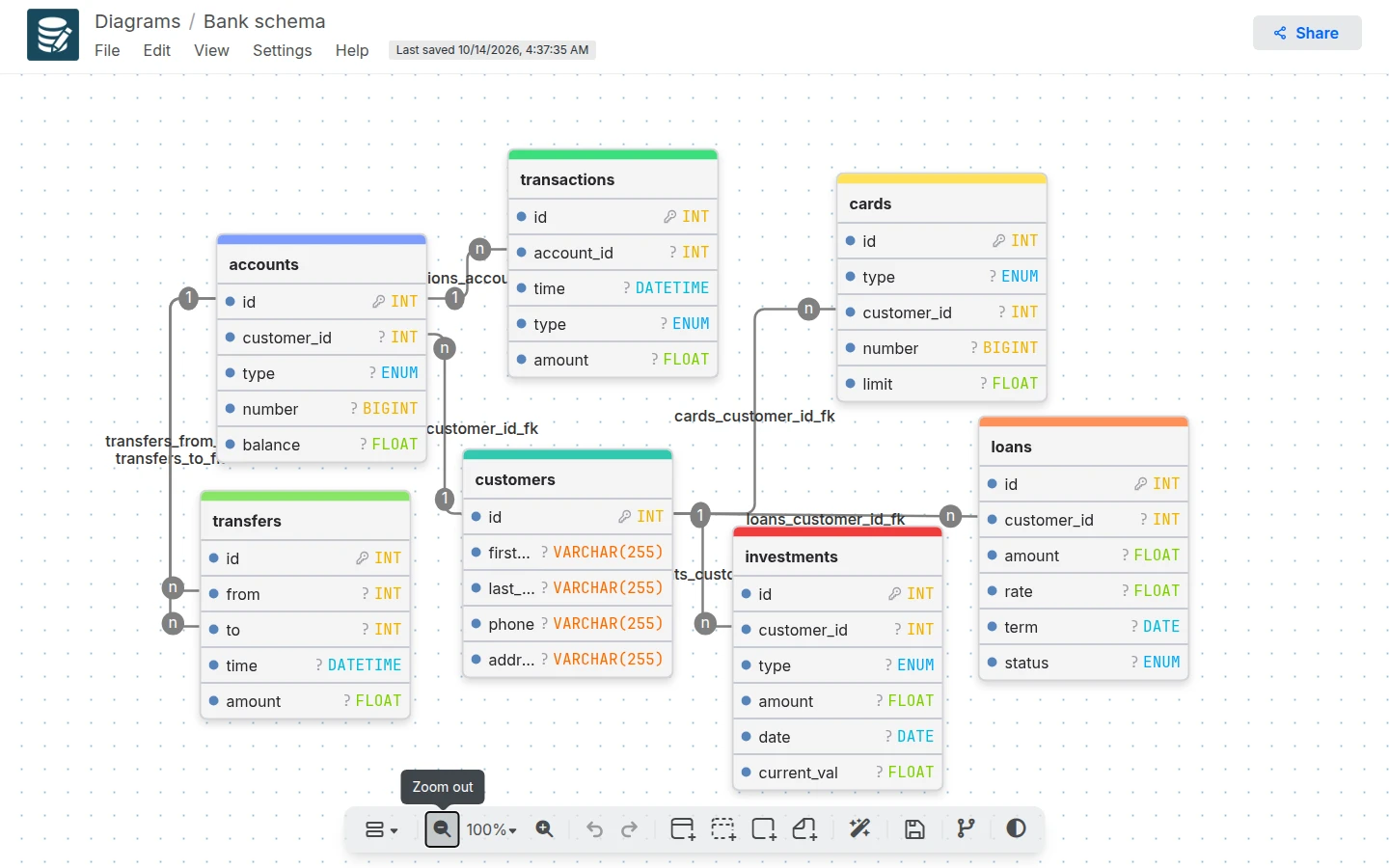1389x868 pixels.
Task: Open the layout dropdown in bottom toolbar
Action: [x=381, y=829]
